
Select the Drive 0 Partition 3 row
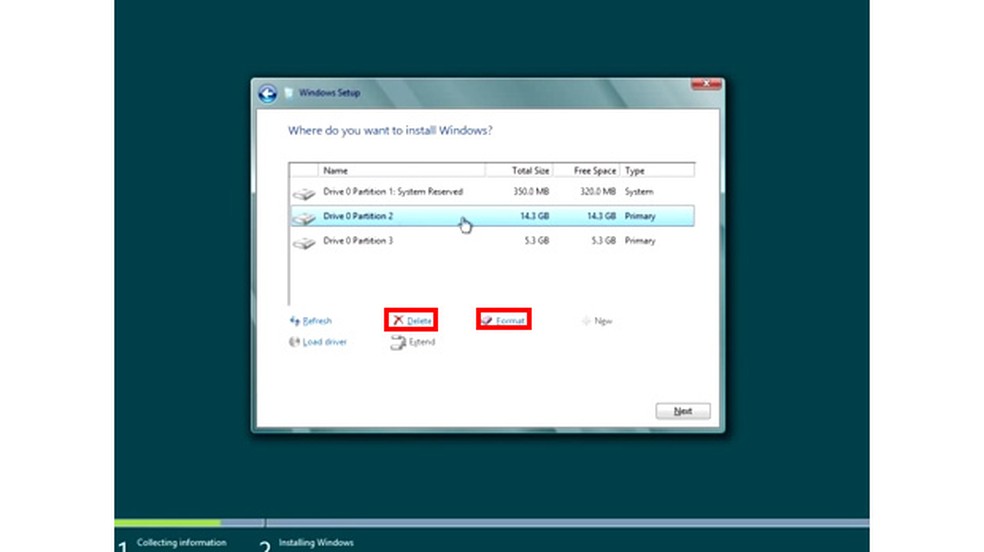[492, 241]
